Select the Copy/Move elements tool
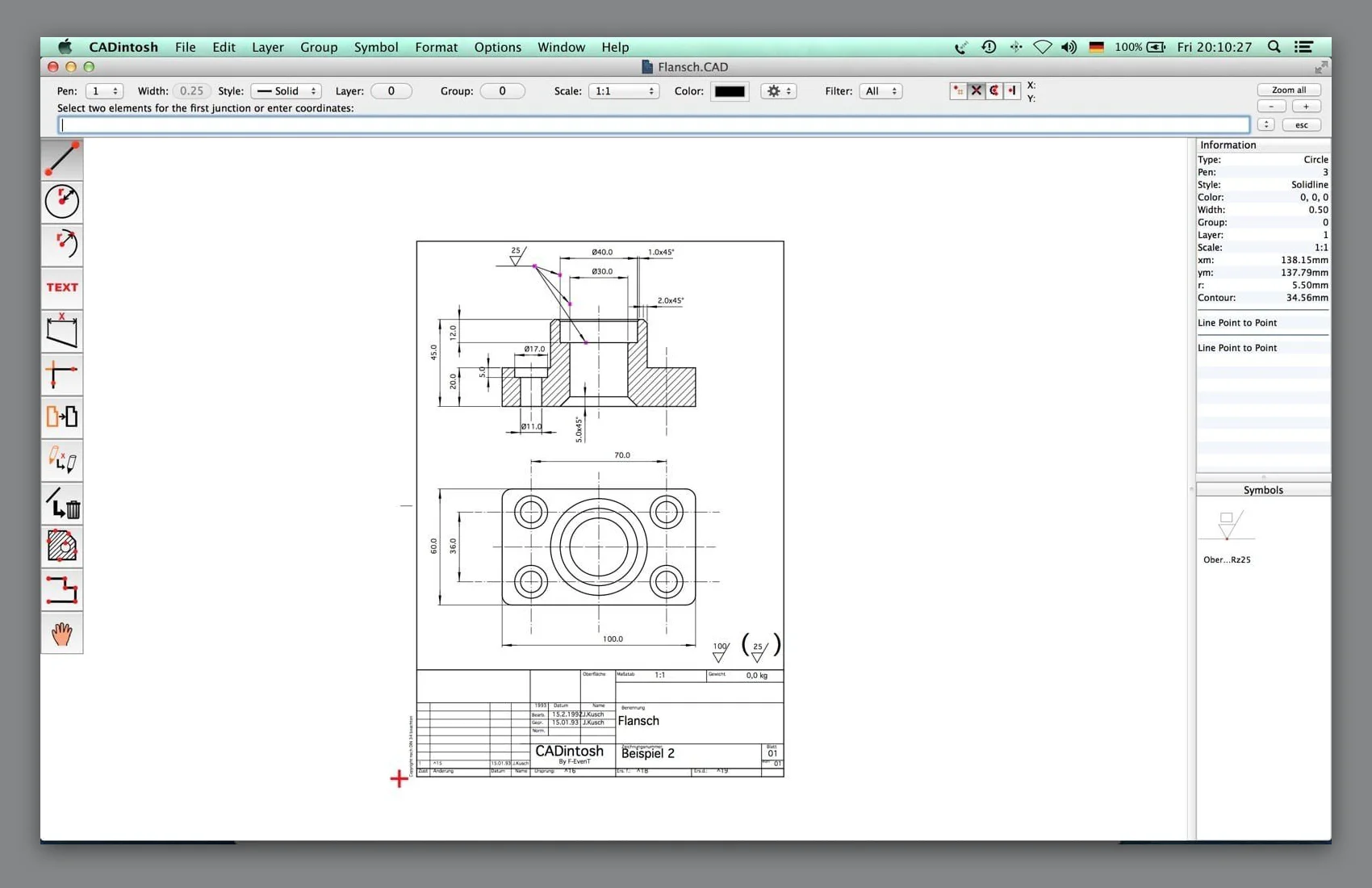The height and width of the screenshot is (888, 1372). 62,417
